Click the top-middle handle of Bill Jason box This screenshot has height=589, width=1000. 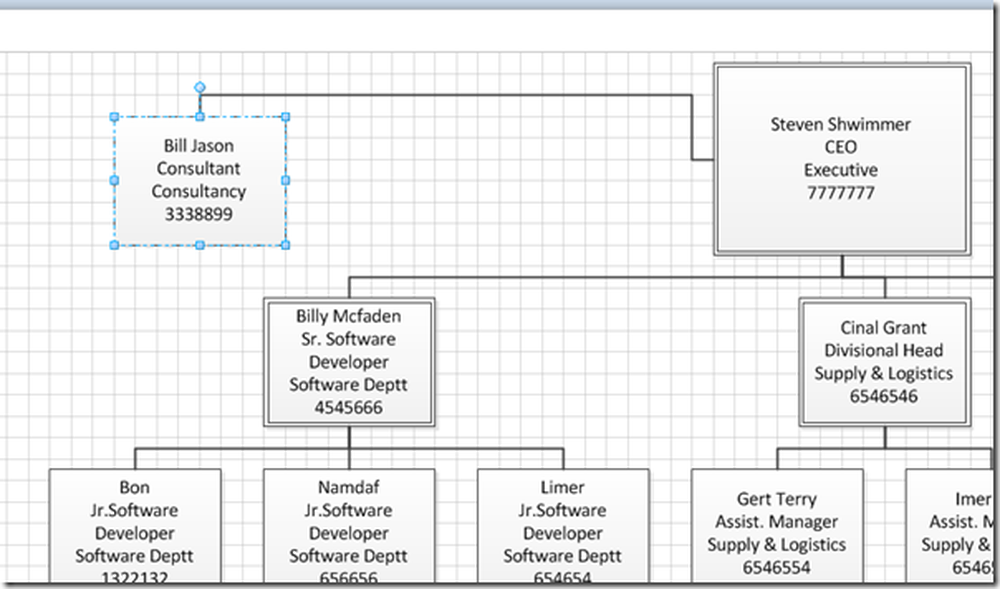click(200, 117)
